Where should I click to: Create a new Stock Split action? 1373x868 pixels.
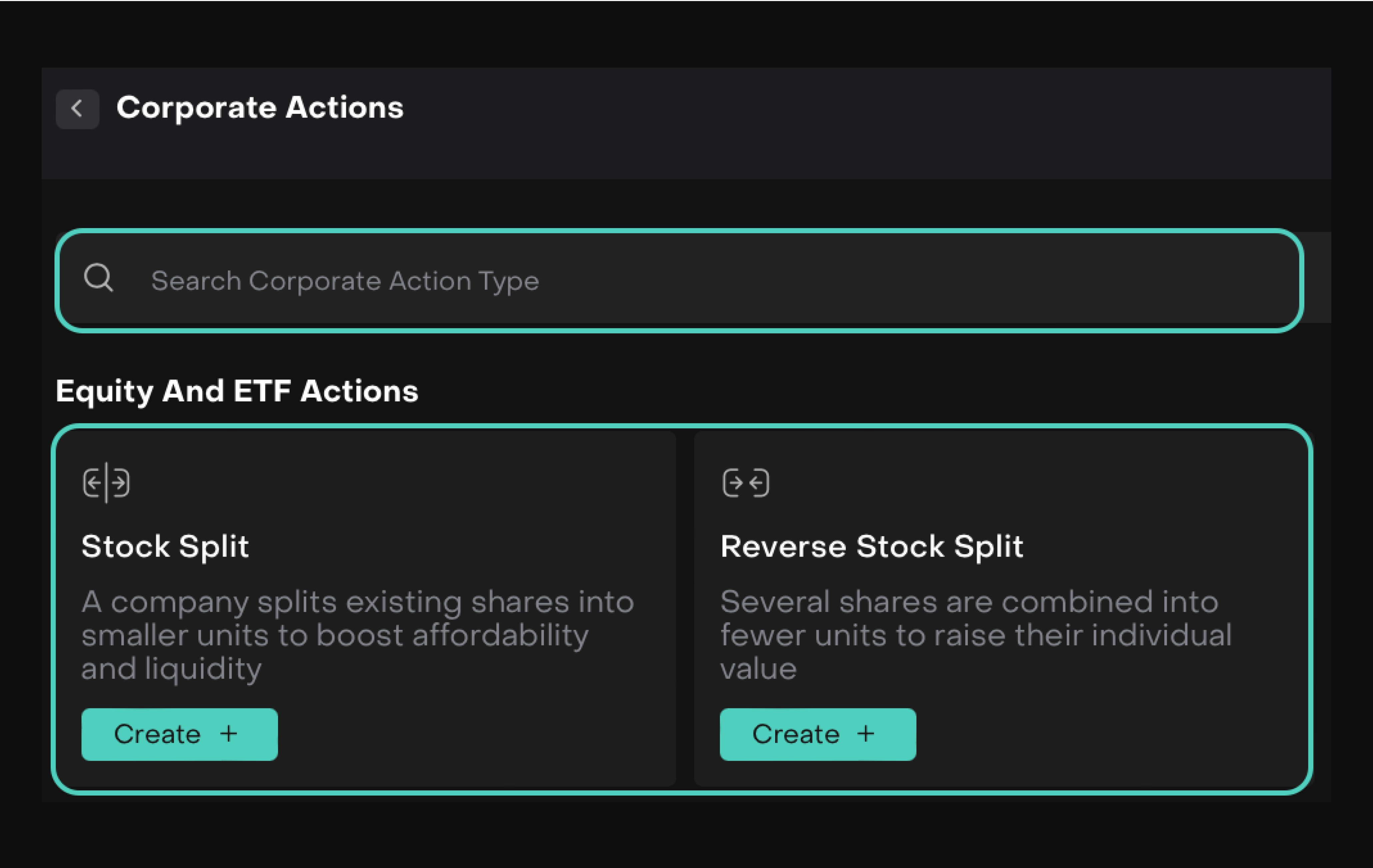tap(179, 734)
